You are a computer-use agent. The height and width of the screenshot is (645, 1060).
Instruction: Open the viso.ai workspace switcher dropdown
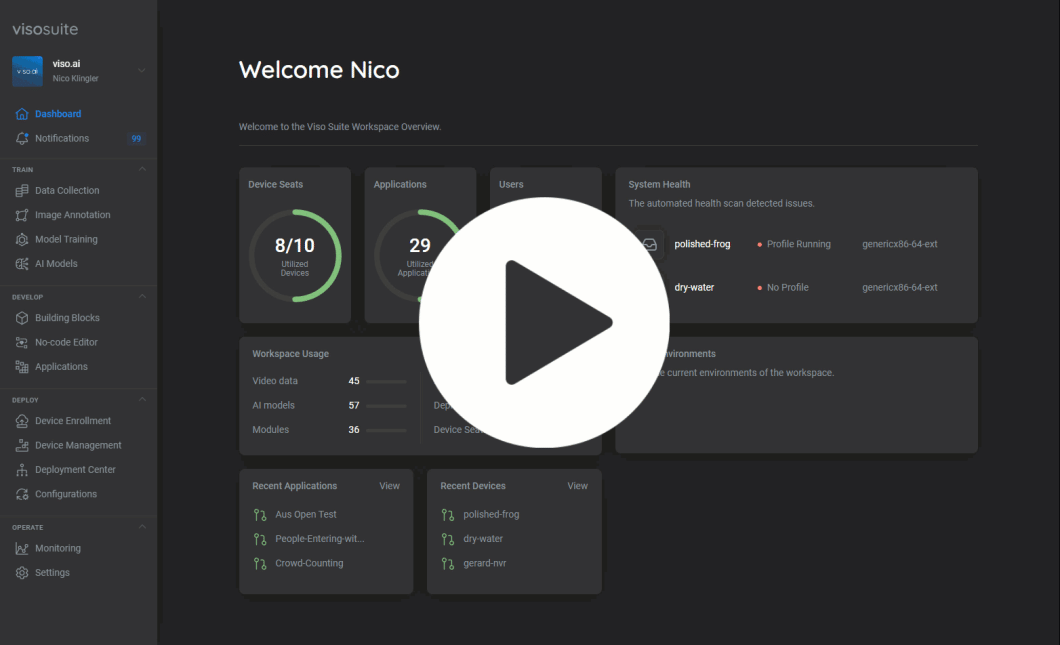141,70
